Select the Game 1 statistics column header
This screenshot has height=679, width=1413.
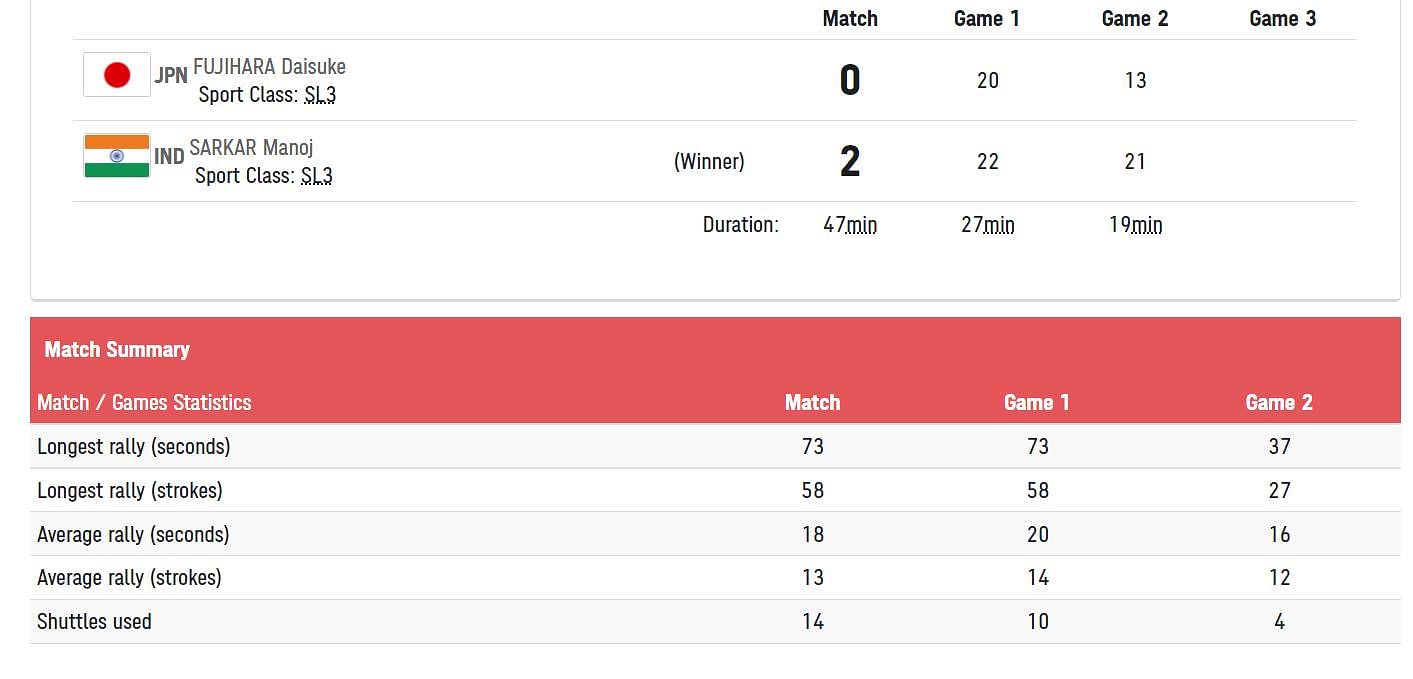[1037, 402]
